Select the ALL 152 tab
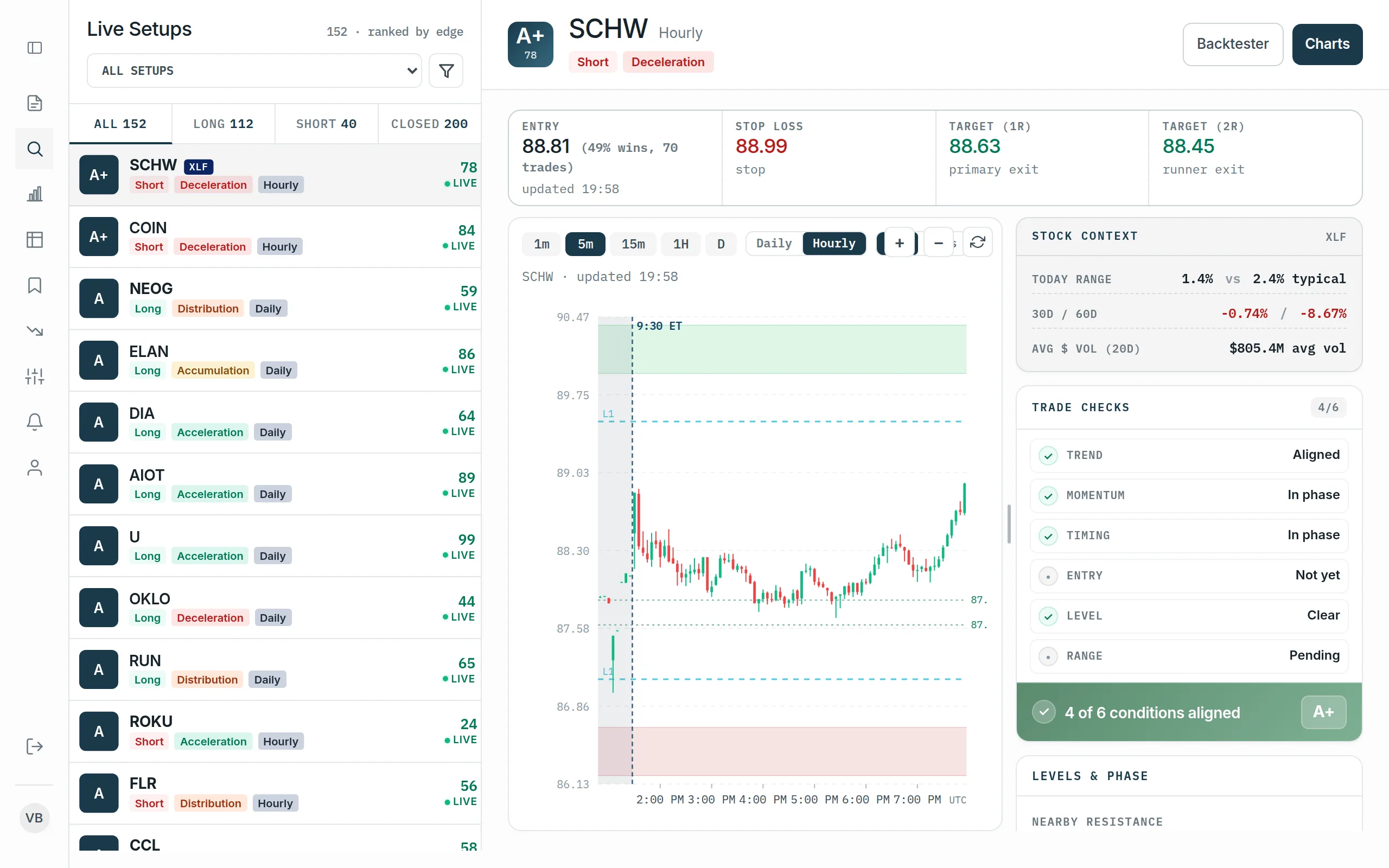 tap(120, 124)
